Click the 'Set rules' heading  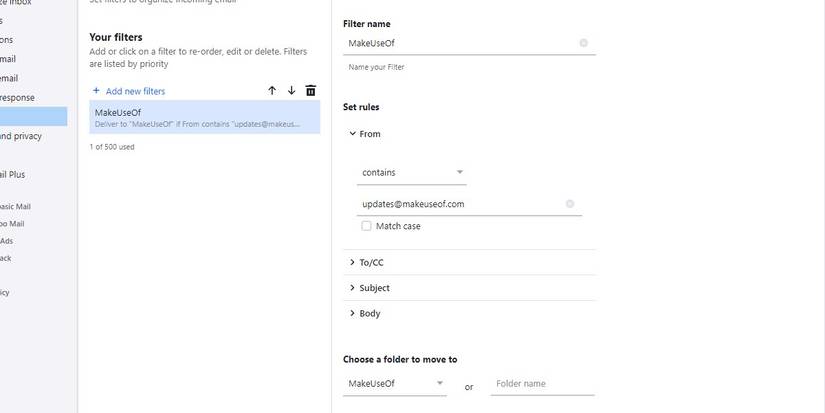click(x=361, y=107)
